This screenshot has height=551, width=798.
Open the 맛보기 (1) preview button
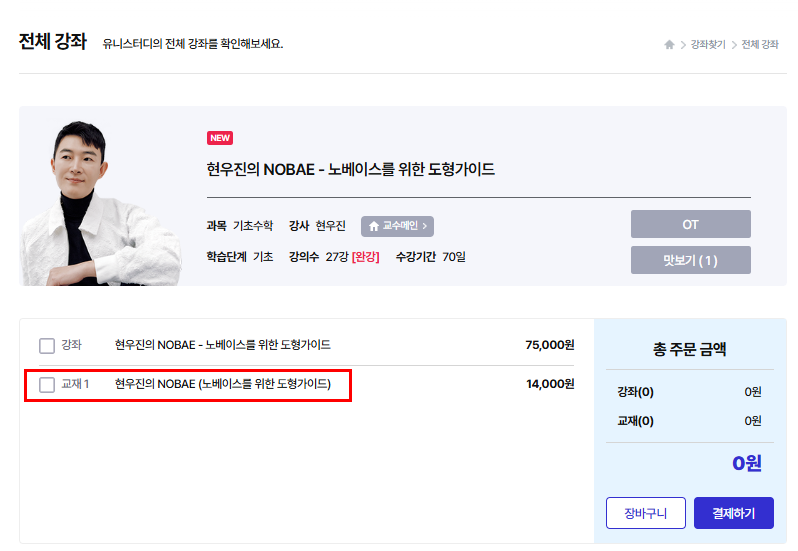(690, 261)
